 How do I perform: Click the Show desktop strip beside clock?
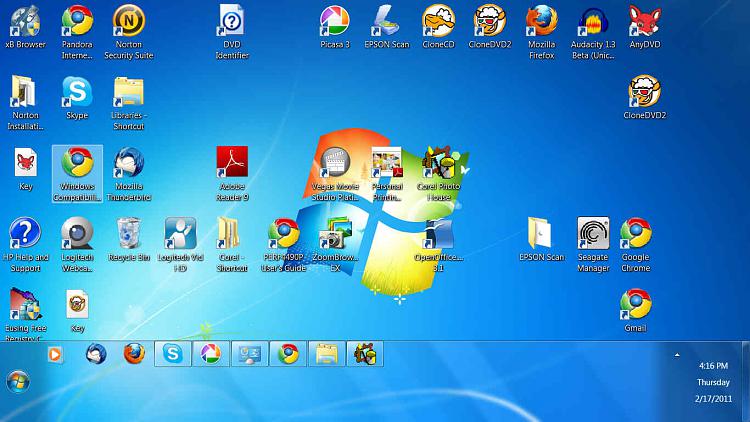pyautogui.click(x=746, y=382)
